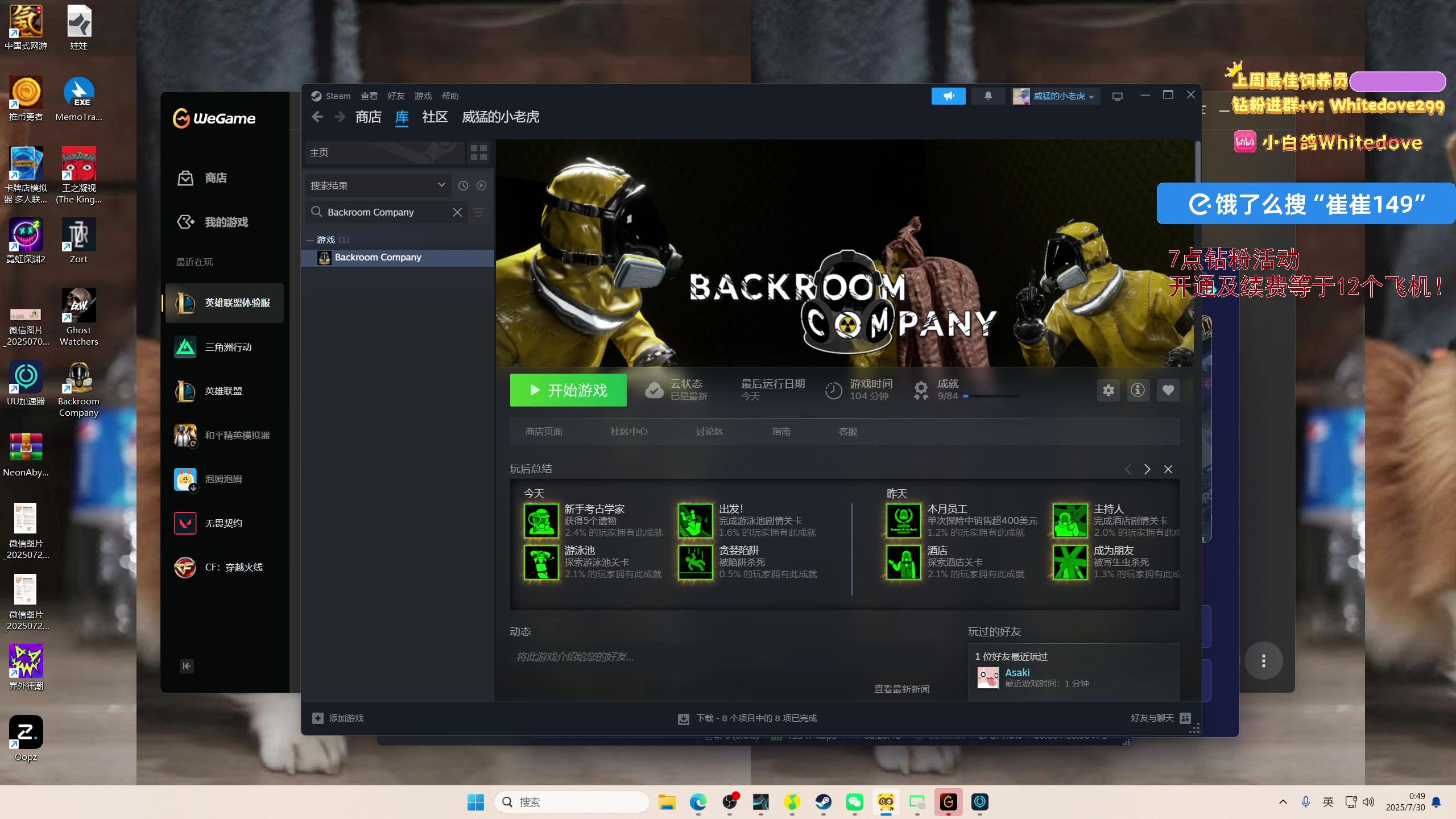
Task: Open My Games in WeGame
Action: (x=226, y=222)
